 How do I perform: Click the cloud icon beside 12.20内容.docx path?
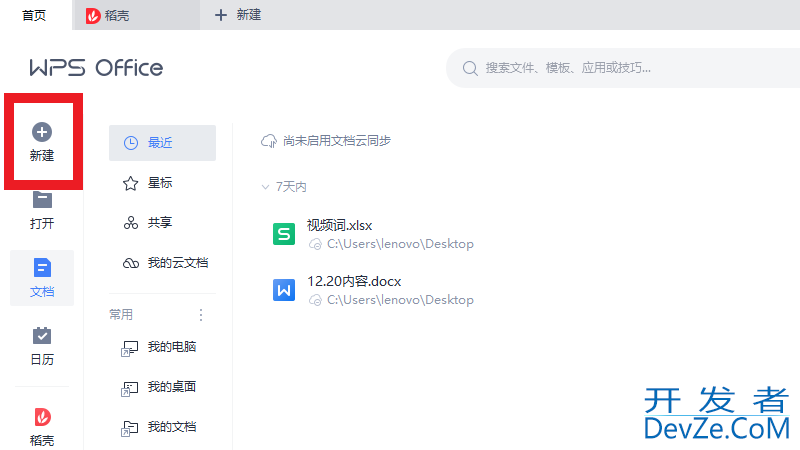(x=315, y=300)
